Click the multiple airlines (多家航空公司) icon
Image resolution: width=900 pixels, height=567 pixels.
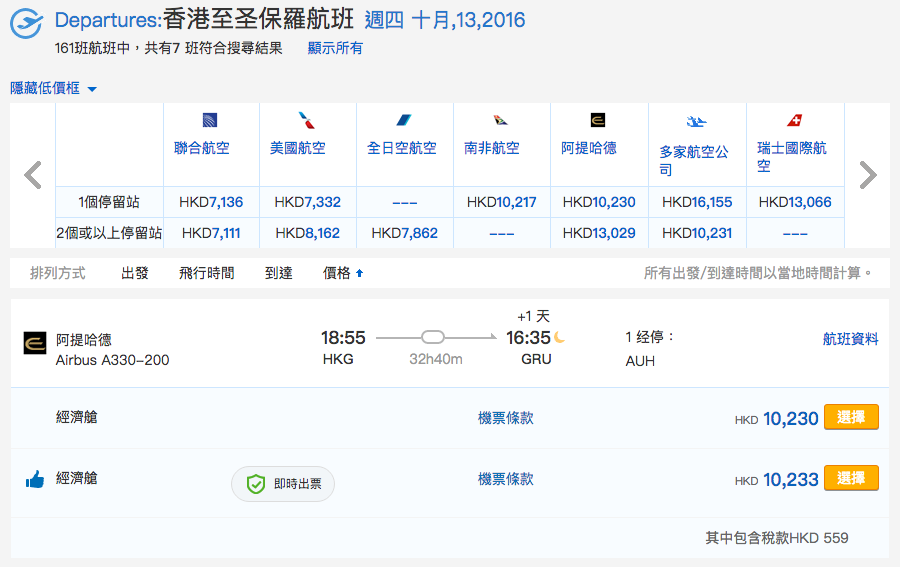pyautogui.click(x=696, y=121)
